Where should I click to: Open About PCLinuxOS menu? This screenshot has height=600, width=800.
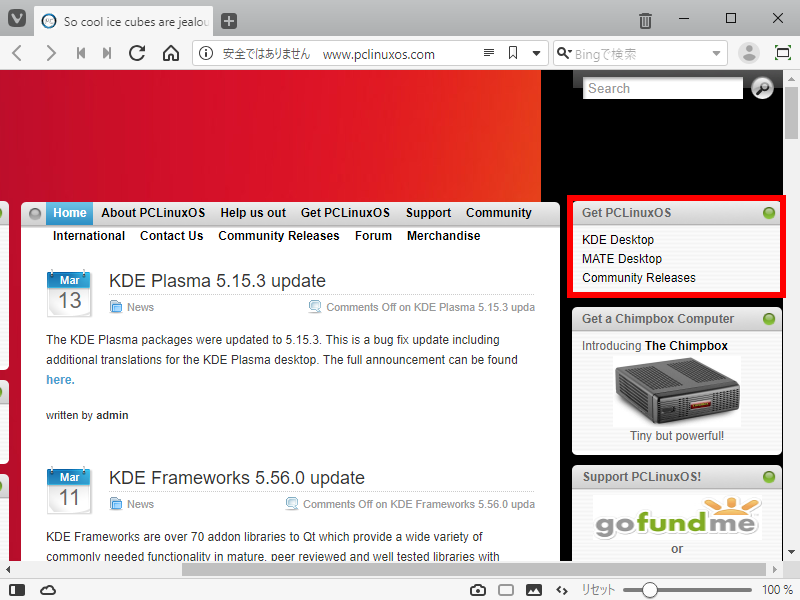click(x=153, y=213)
